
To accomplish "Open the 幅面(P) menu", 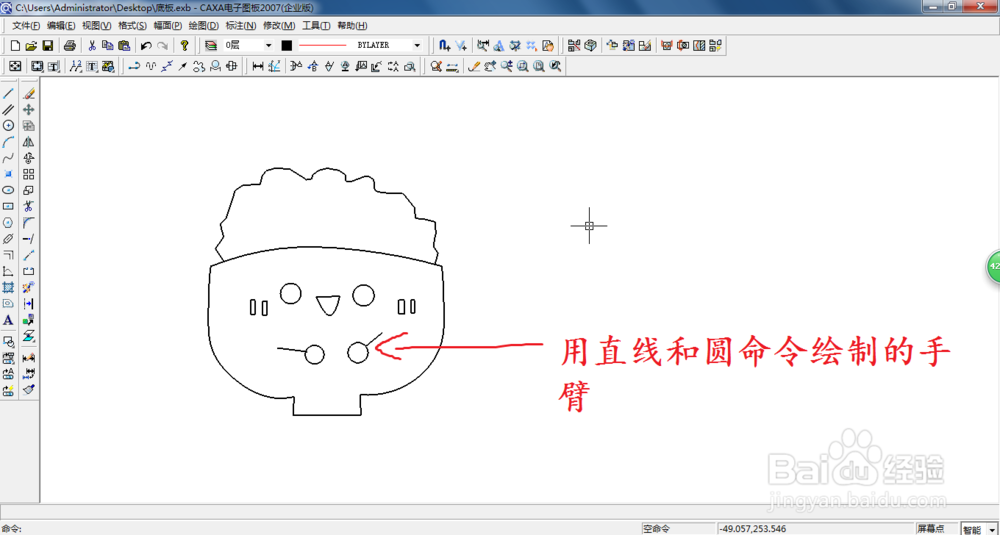I will point(168,26).
